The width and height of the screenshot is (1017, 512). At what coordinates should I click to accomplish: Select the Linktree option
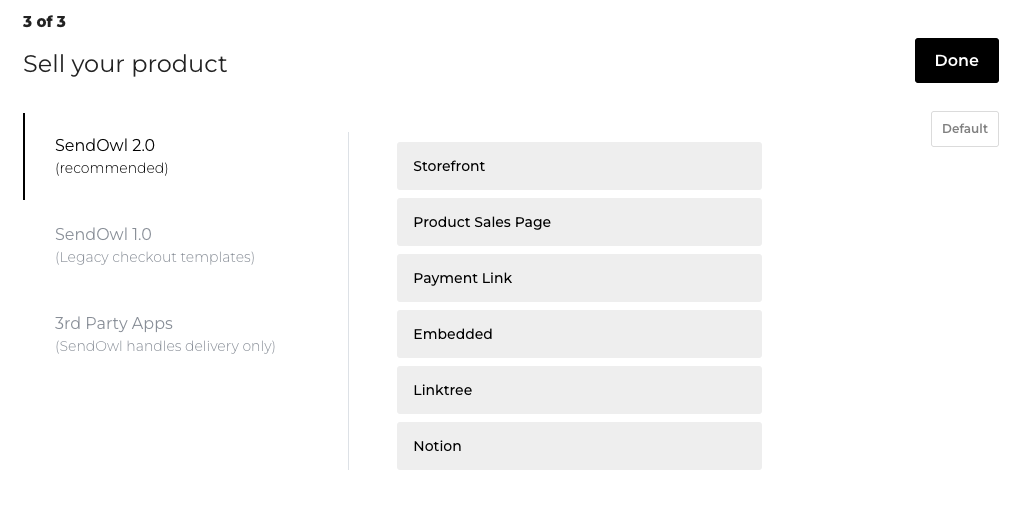(579, 390)
